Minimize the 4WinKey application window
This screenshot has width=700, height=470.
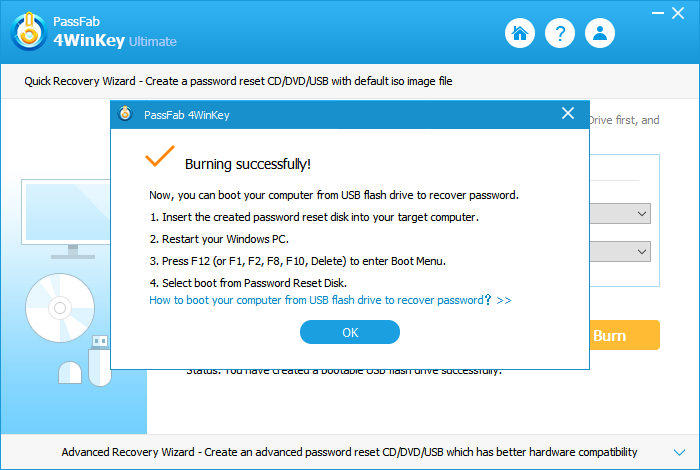coord(656,12)
